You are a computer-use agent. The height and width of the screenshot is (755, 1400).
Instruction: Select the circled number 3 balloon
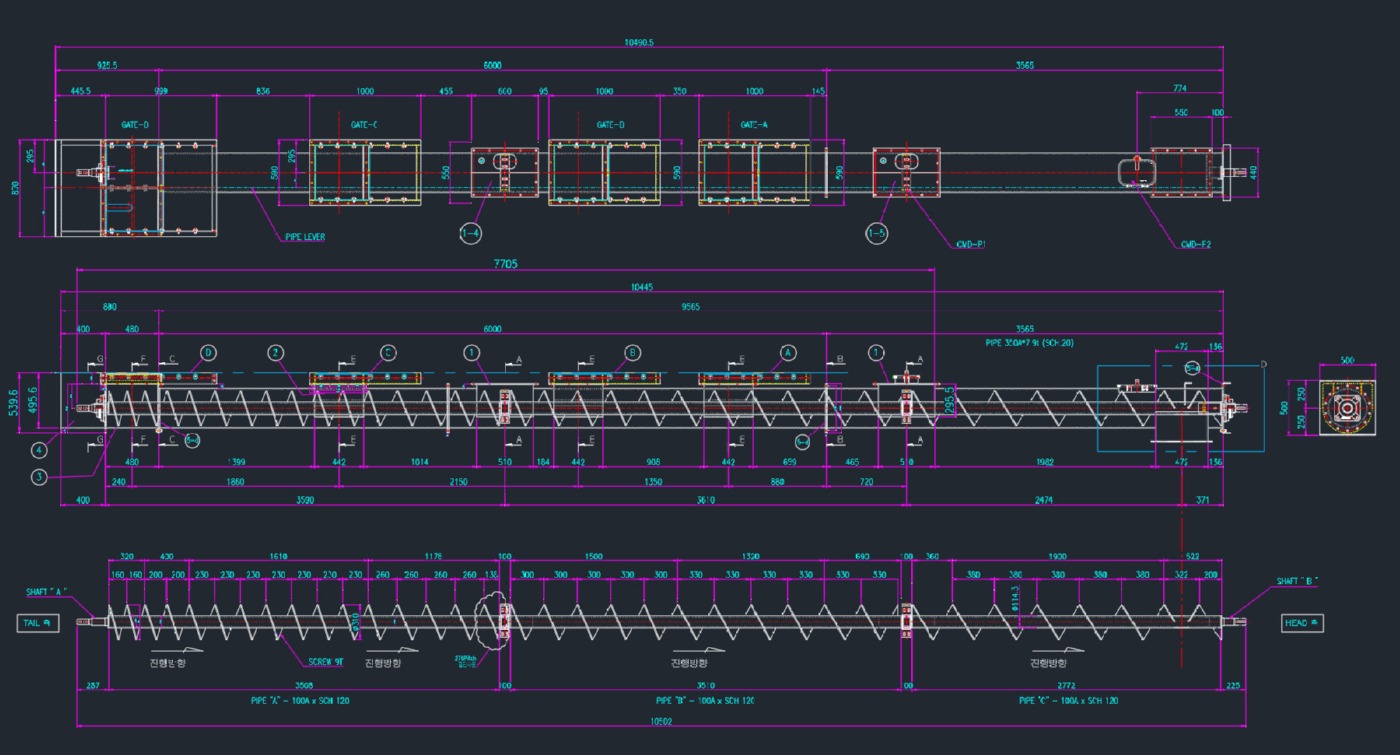click(x=39, y=477)
